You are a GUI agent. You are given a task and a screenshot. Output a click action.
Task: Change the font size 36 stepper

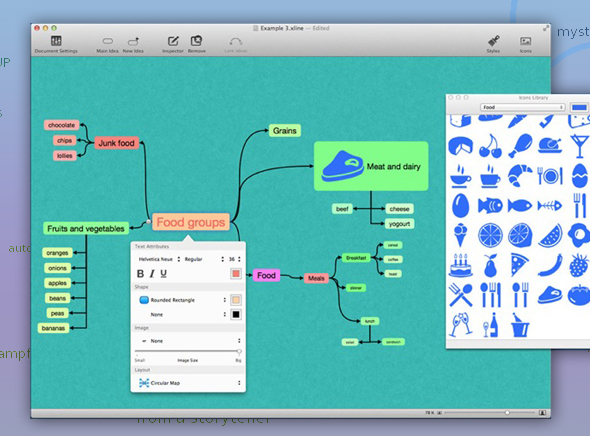point(239,259)
